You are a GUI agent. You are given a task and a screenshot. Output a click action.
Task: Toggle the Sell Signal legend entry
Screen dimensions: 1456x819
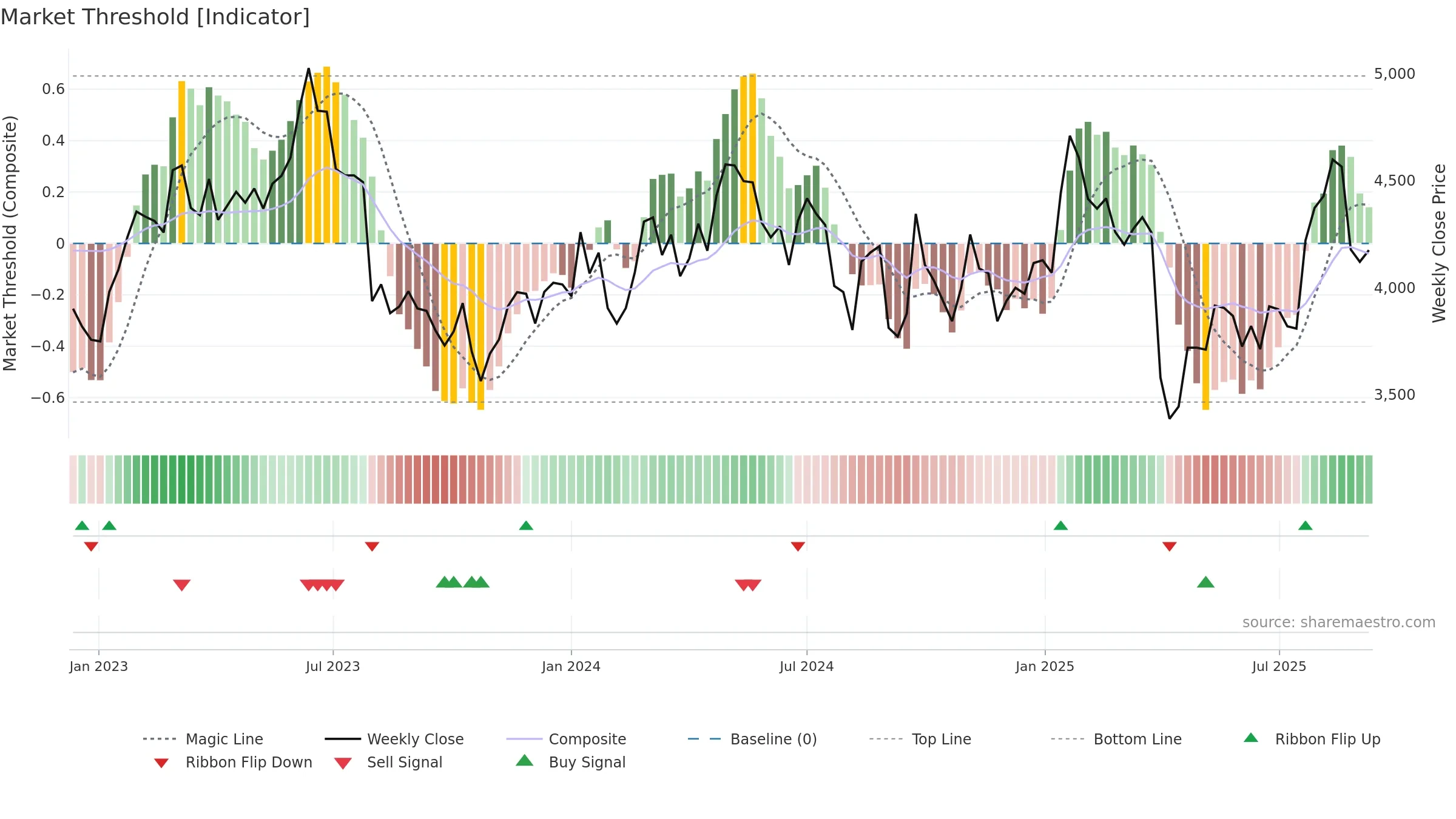[x=388, y=762]
